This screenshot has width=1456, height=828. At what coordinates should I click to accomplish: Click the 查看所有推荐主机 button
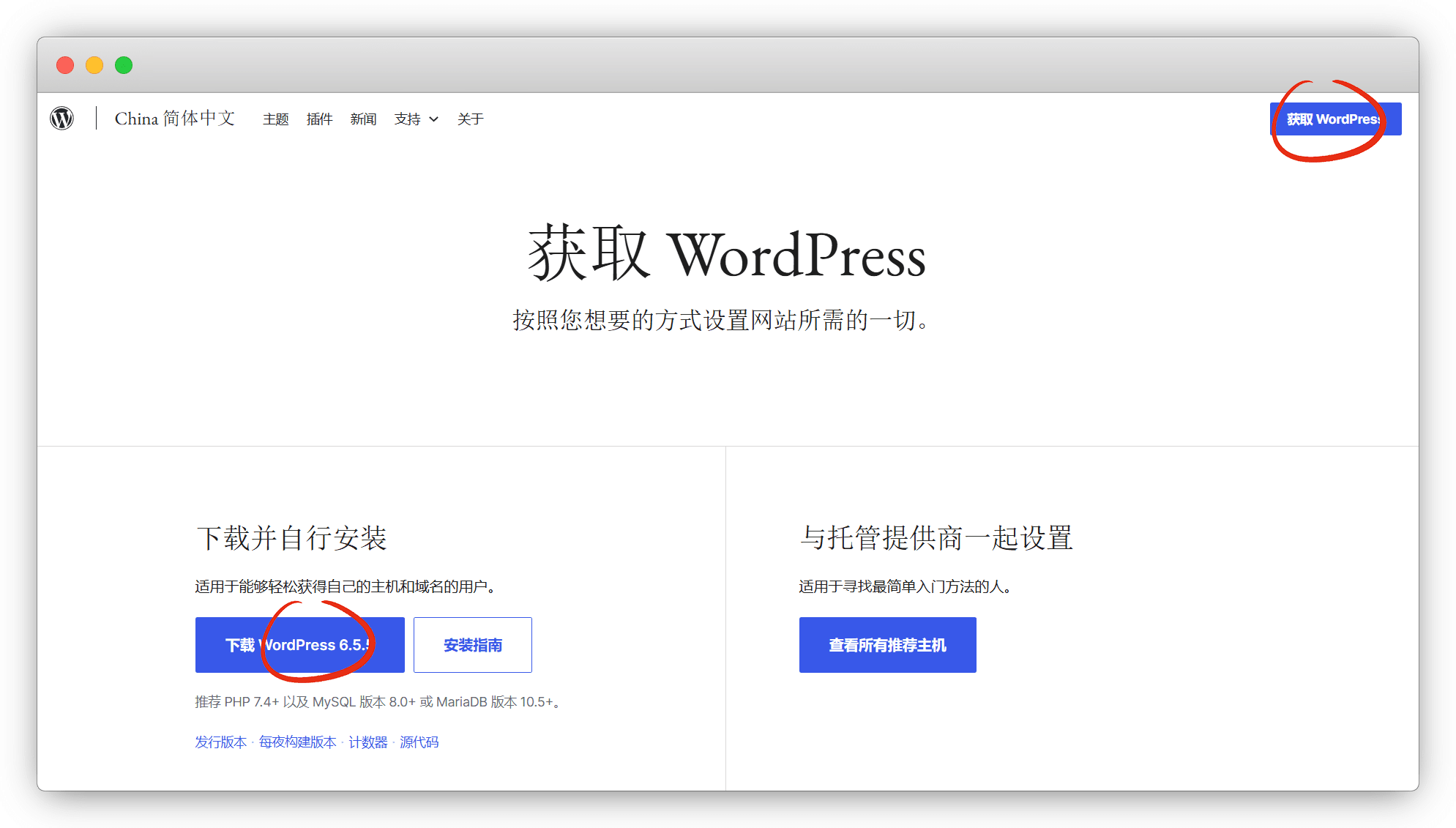point(887,645)
